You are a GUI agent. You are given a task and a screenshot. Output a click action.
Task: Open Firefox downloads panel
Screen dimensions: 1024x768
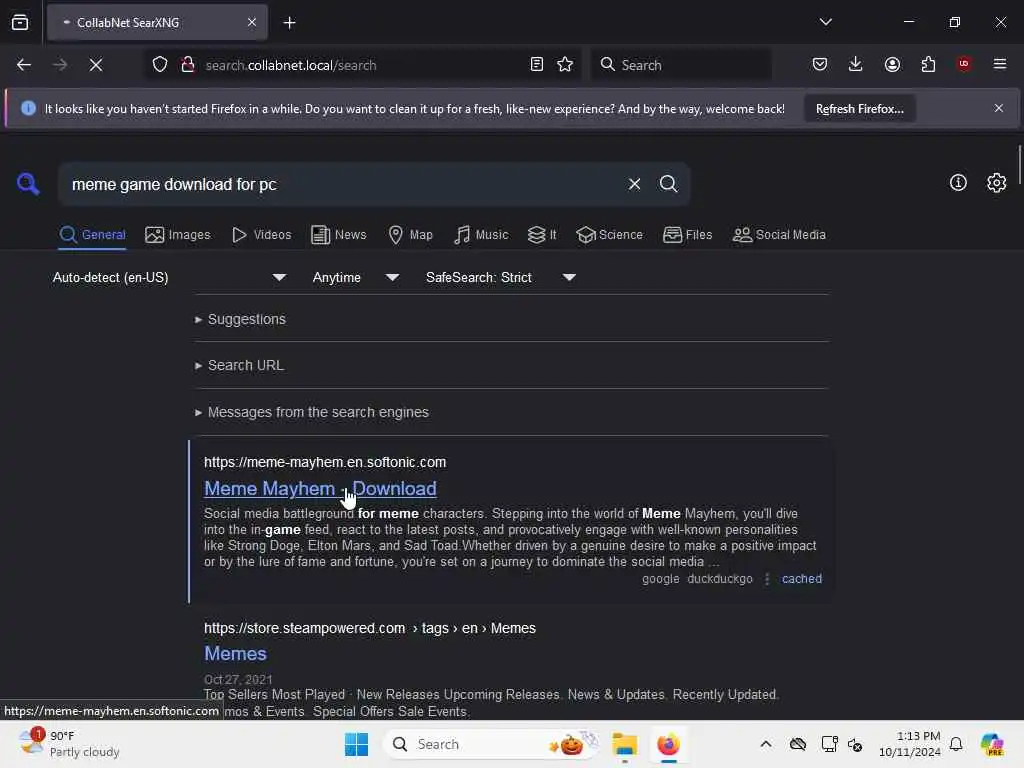[855, 64]
